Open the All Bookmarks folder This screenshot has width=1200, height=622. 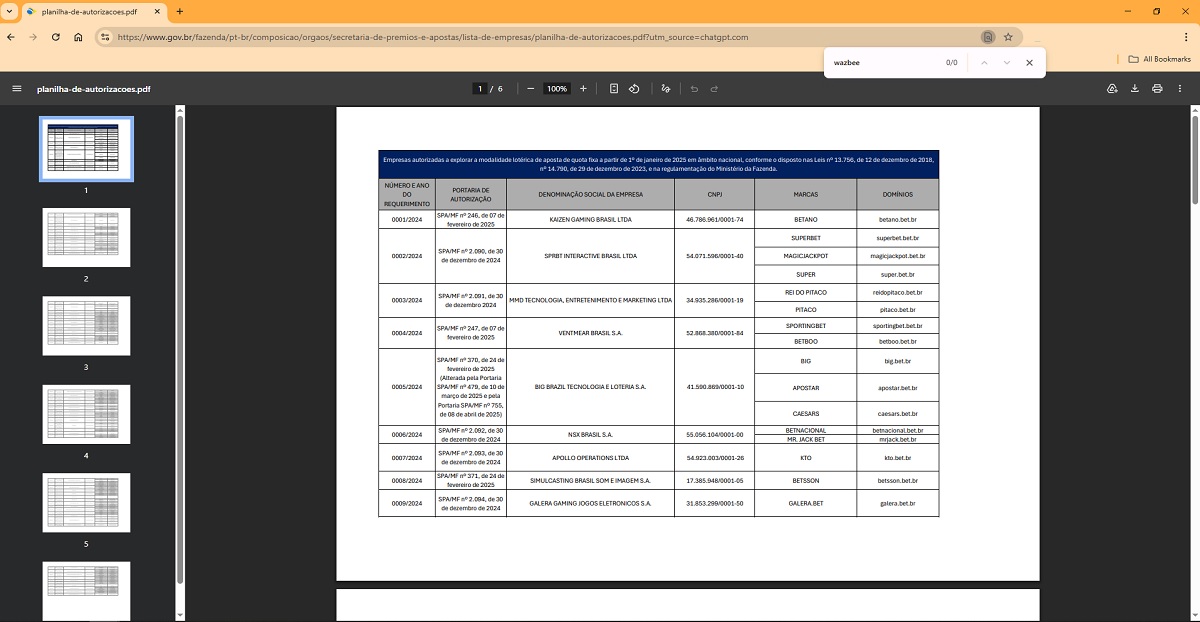click(1159, 59)
